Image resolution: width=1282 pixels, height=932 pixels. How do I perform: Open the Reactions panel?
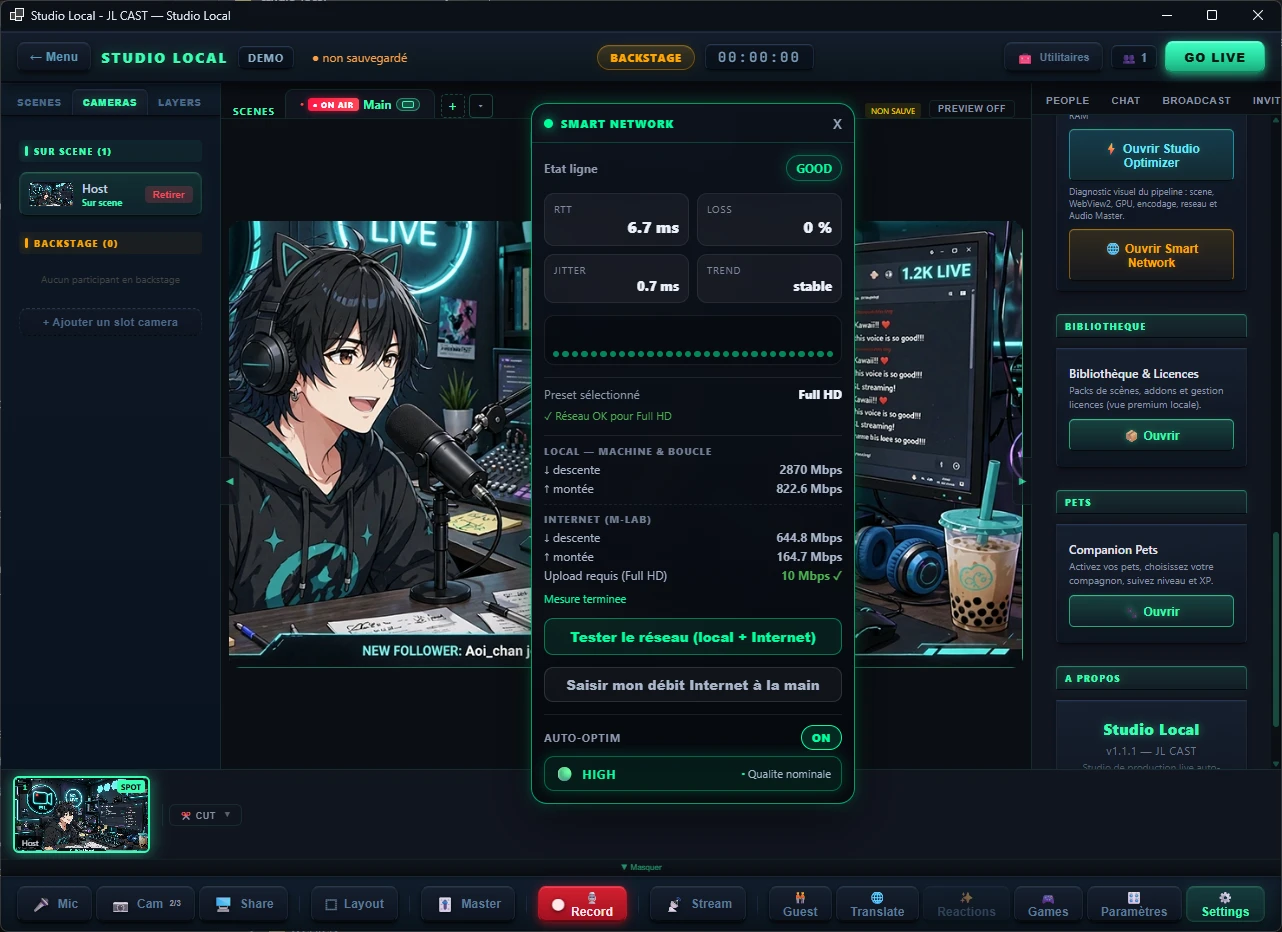[966, 904]
